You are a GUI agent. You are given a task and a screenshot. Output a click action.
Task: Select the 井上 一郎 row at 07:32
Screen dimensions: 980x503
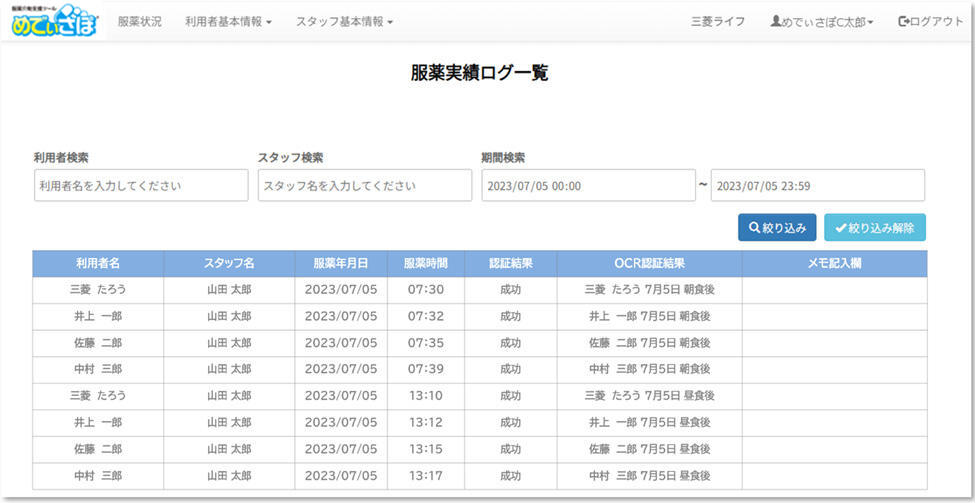[98, 317]
